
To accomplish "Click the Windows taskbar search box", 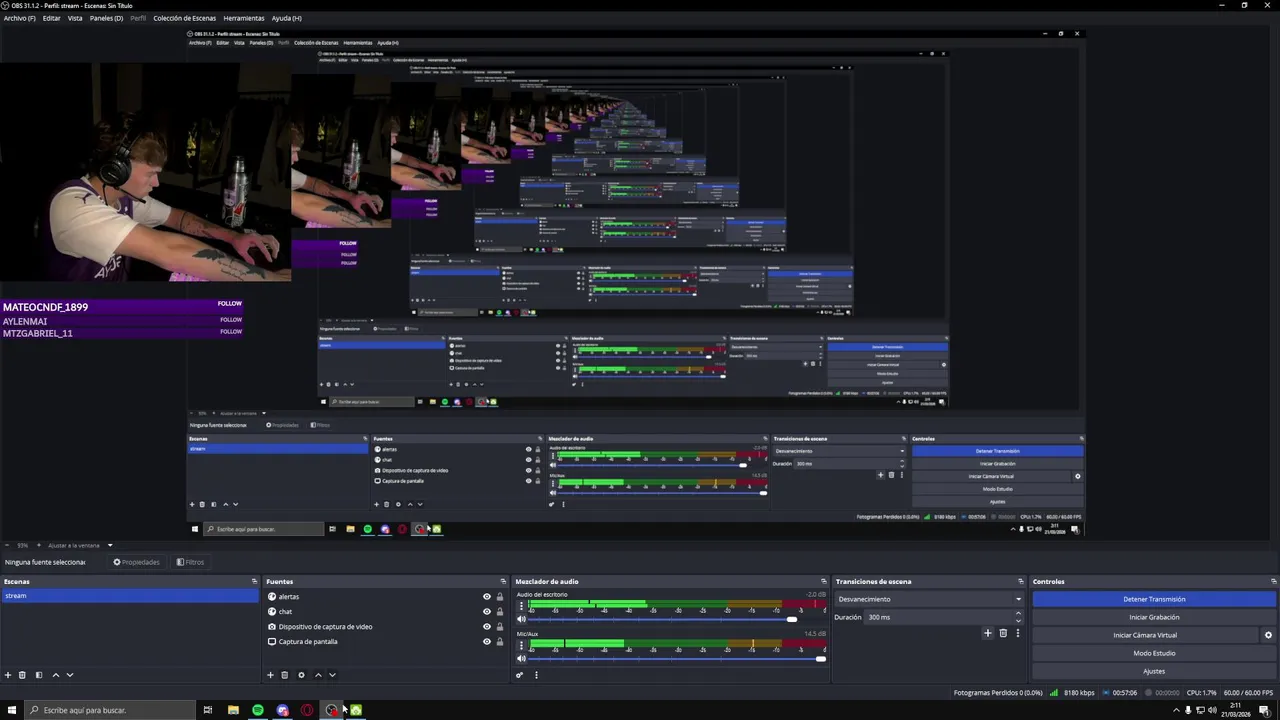I will (110, 710).
